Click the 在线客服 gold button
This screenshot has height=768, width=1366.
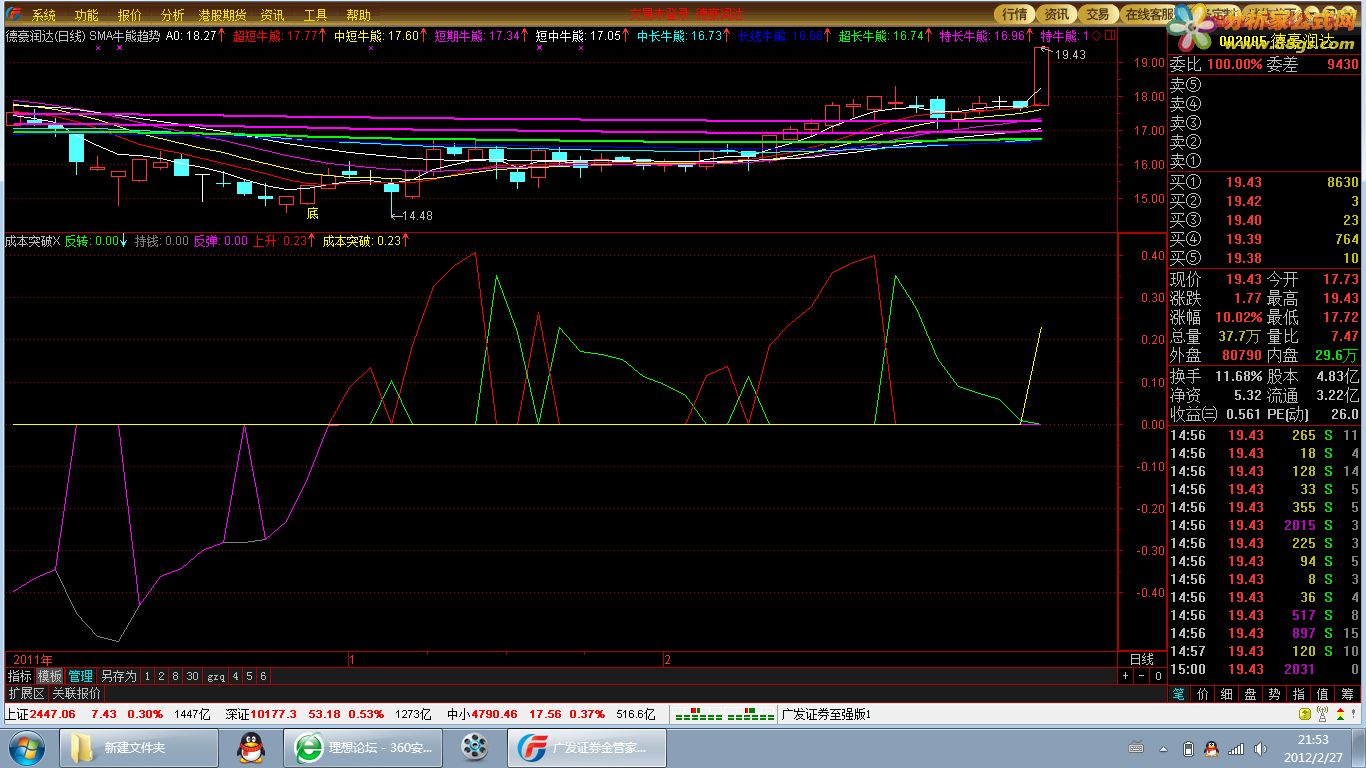pyautogui.click(x=1148, y=14)
